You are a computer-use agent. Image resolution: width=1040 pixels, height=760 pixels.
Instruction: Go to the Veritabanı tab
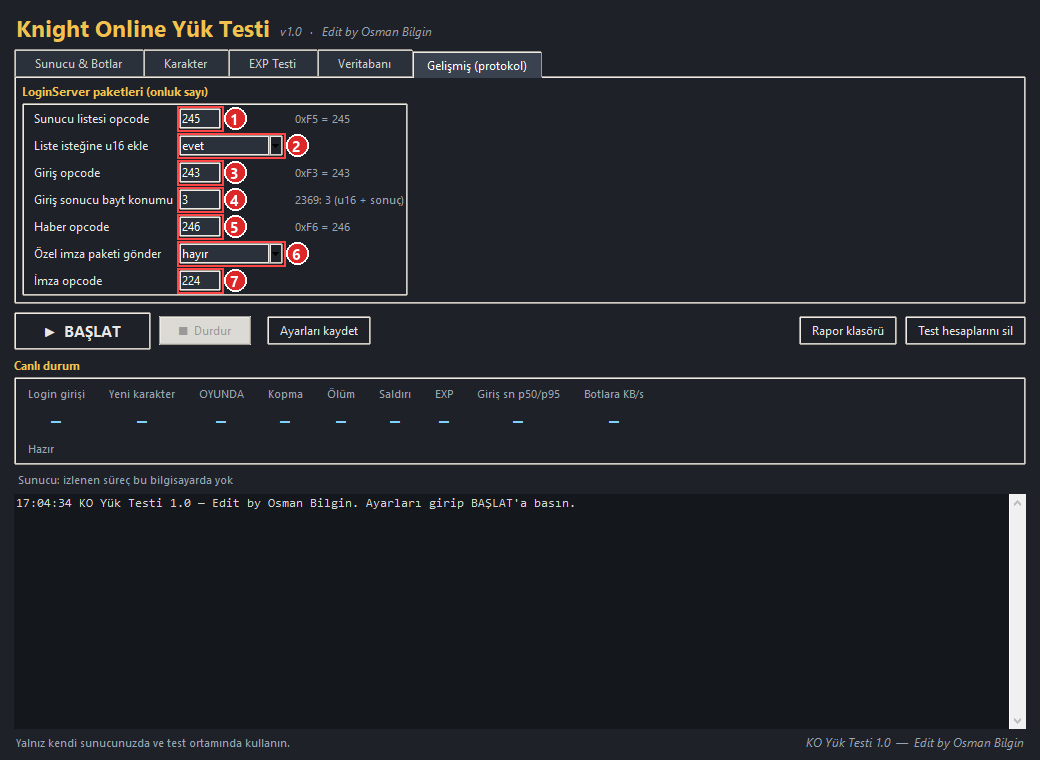(364, 64)
